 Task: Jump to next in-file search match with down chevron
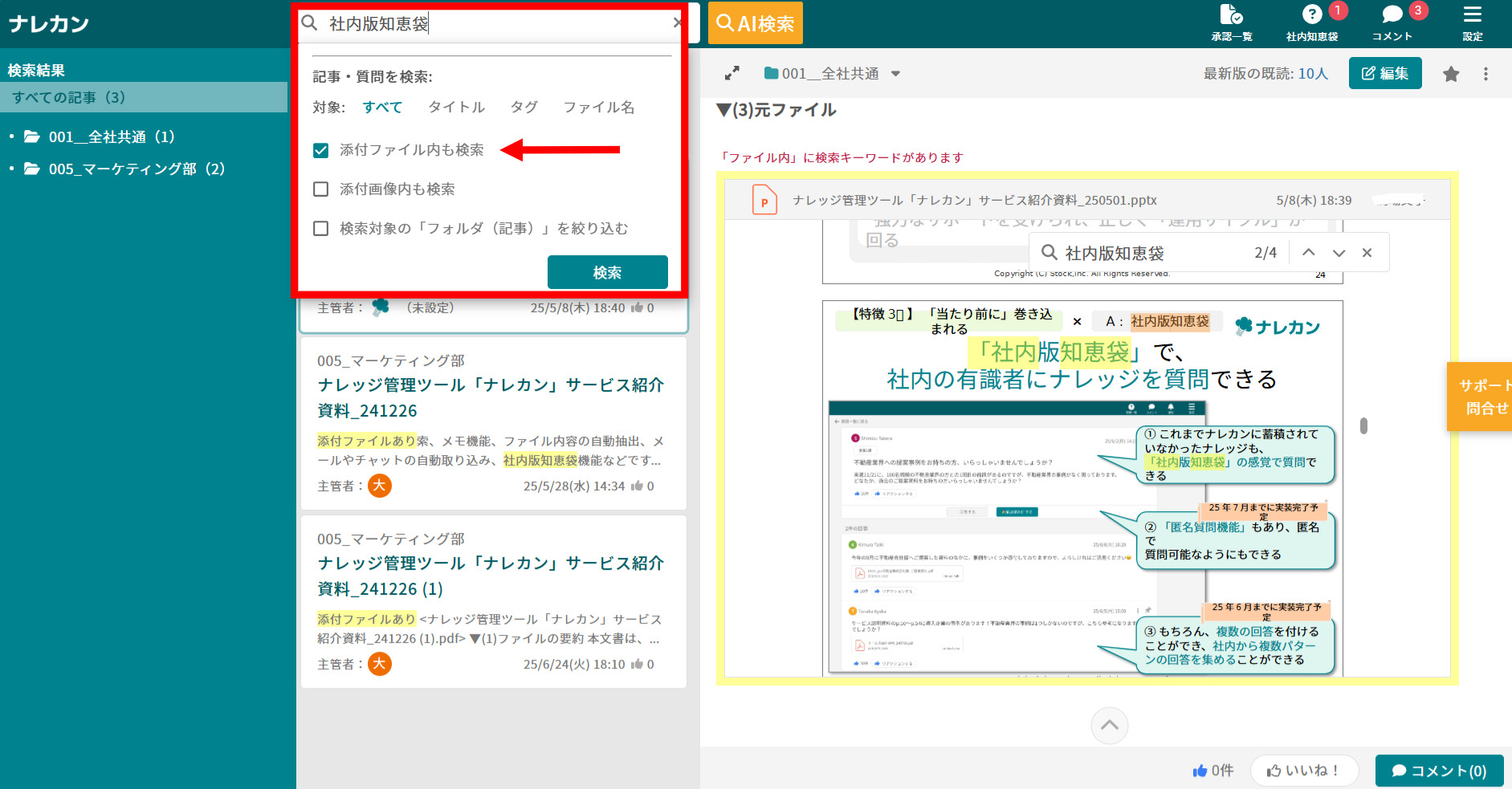click(x=1338, y=252)
